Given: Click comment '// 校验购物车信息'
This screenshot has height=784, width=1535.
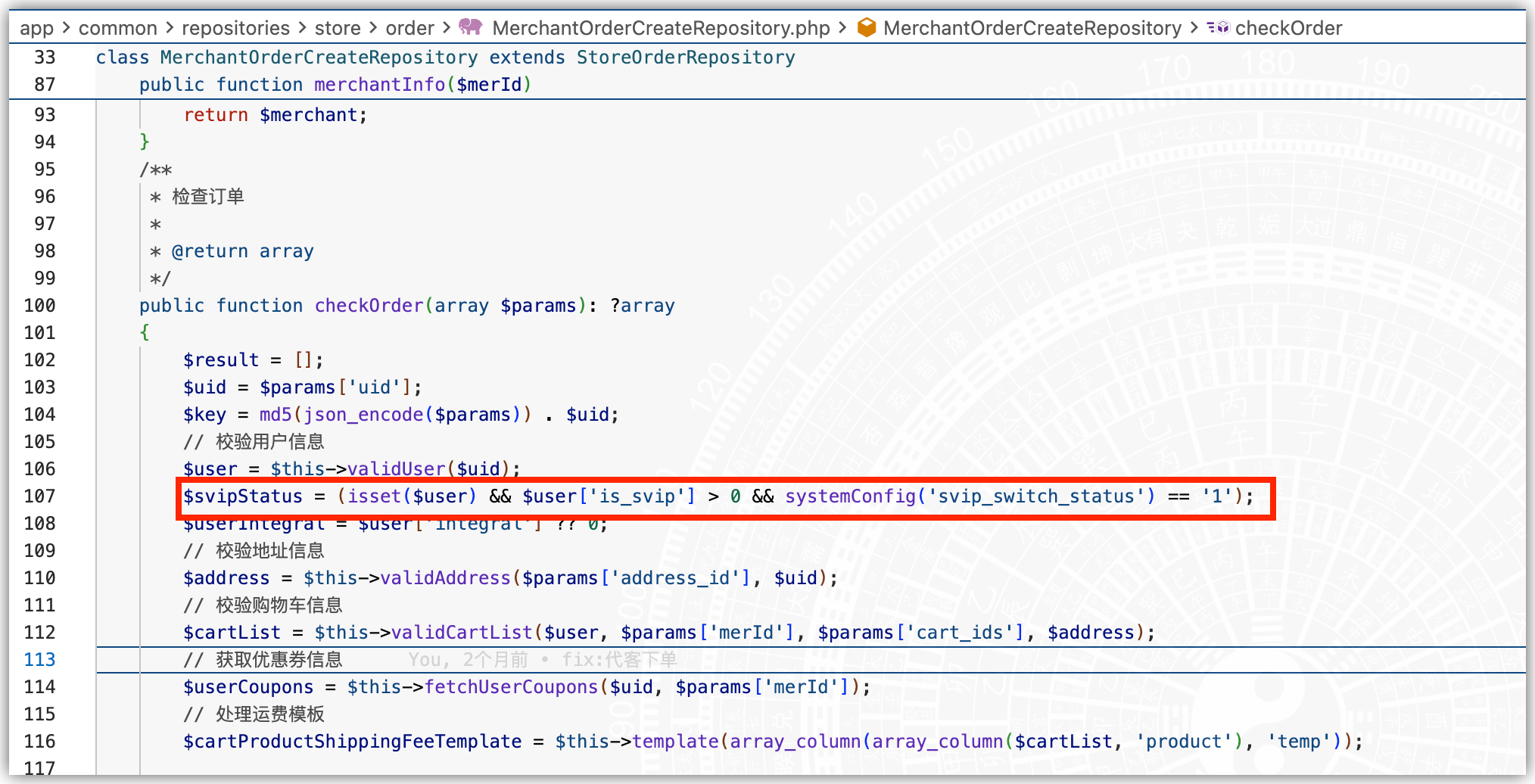Looking at the screenshot, I should click(x=263, y=605).
